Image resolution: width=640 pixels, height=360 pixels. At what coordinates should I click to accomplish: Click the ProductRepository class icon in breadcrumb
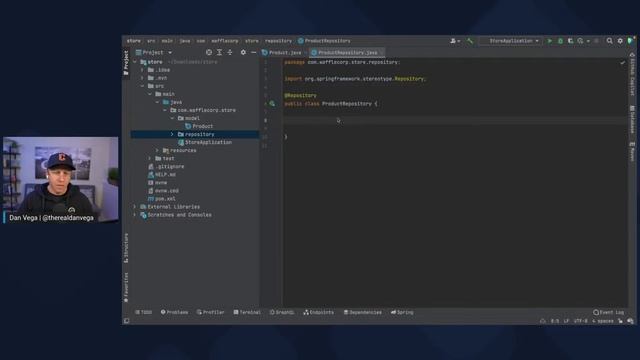[301, 41]
